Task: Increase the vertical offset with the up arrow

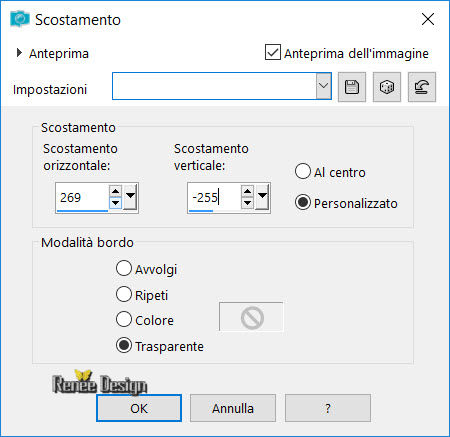Action: pos(247,191)
